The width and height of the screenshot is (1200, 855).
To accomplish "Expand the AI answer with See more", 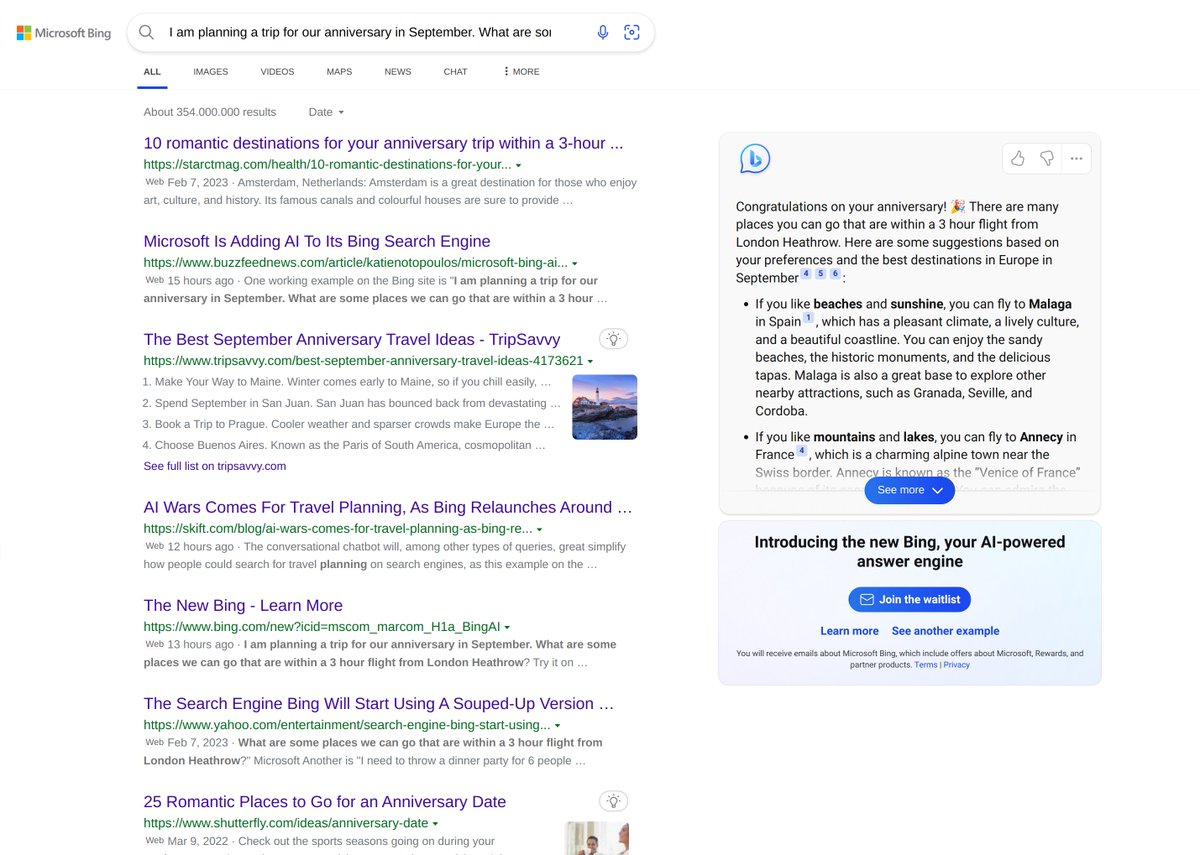I will click(910, 490).
